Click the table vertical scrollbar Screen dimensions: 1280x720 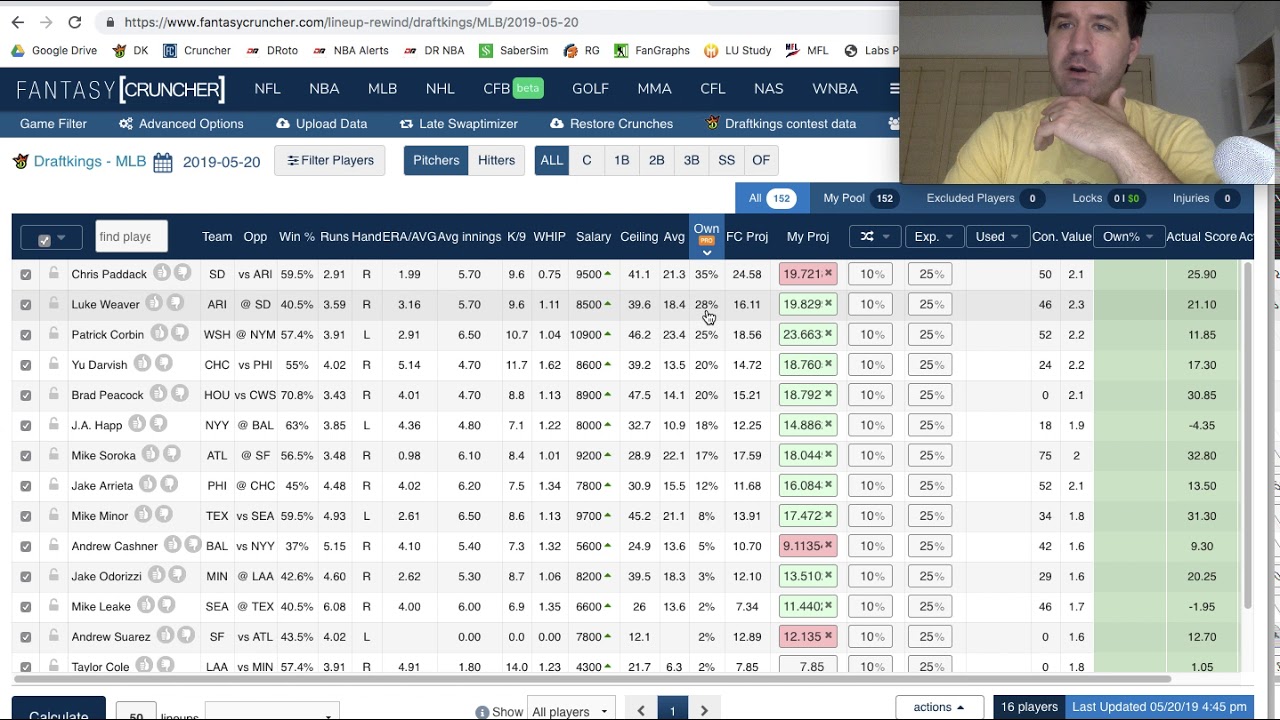point(1246,435)
